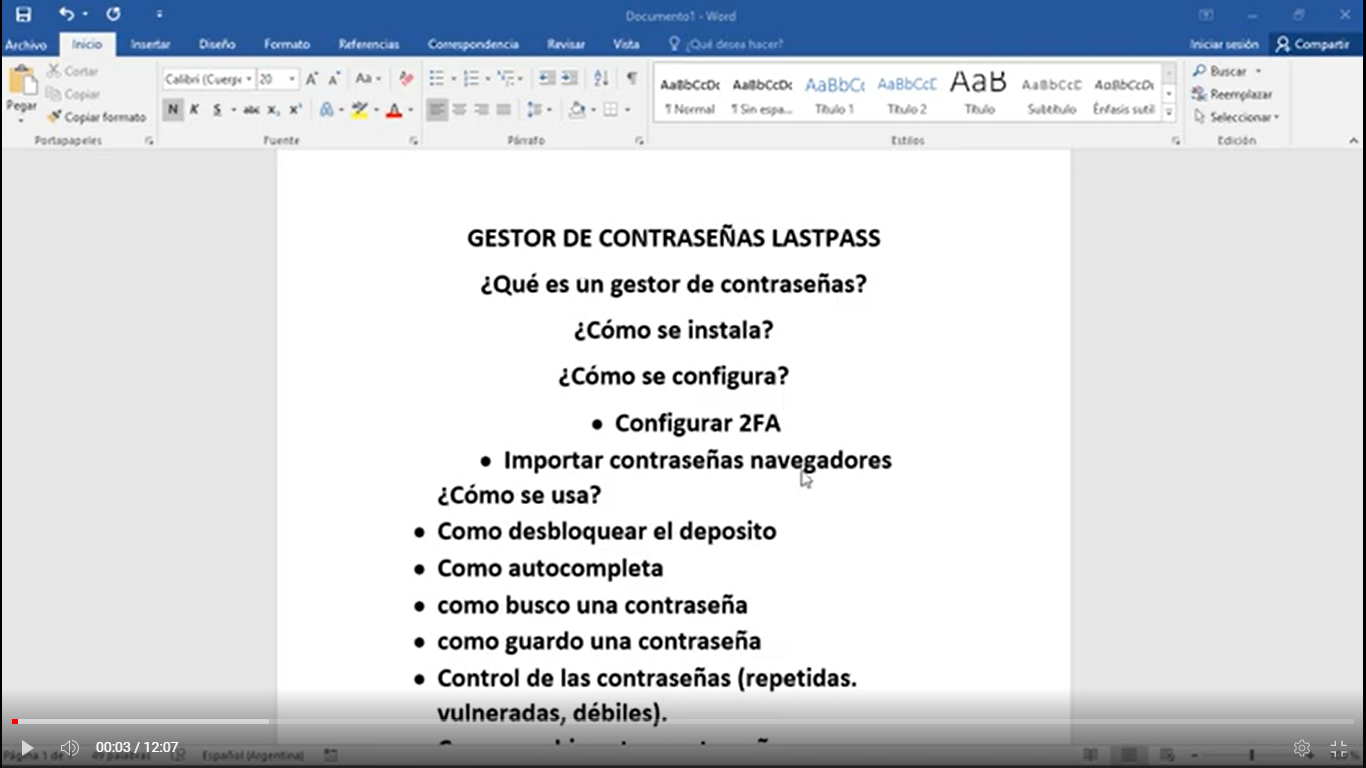Click the Compartir button
The width and height of the screenshot is (1366, 768).
click(1312, 44)
